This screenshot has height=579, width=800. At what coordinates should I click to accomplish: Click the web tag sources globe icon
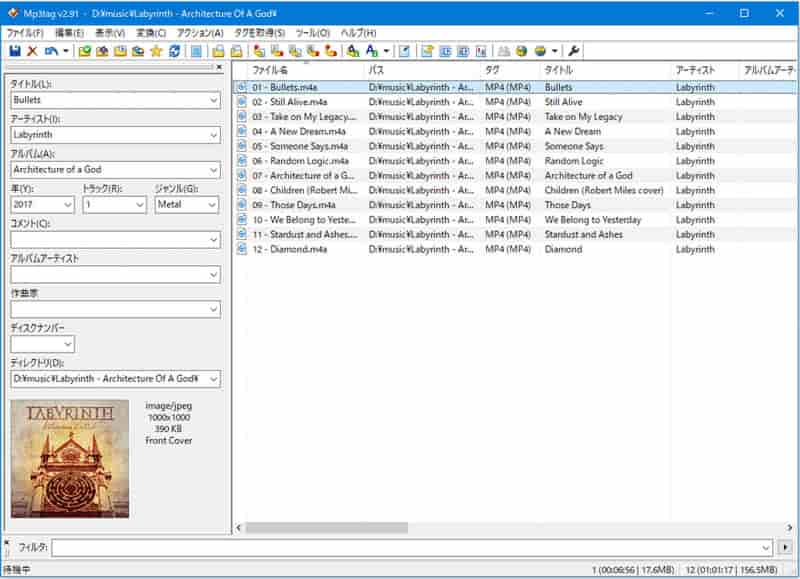pyautogui.click(x=521, y=50)
